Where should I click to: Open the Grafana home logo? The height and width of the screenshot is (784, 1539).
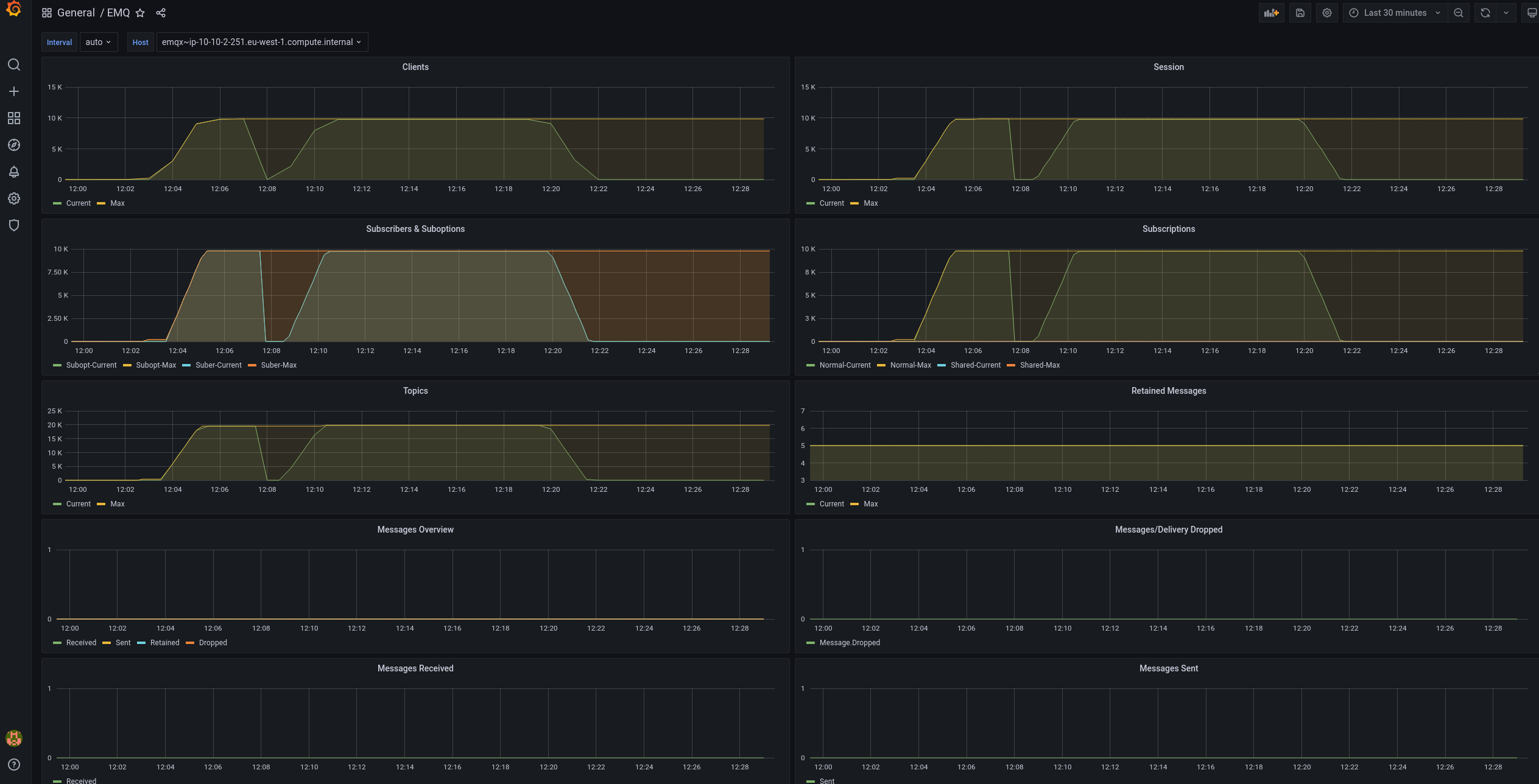click(x=13, y=9)
